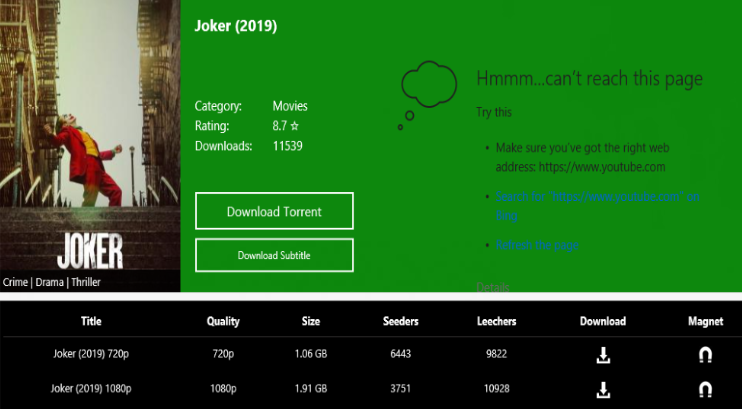Click the 1.06 GB size value
The image size is (742, 409).
pyautogui.click(x=310, y=354)
